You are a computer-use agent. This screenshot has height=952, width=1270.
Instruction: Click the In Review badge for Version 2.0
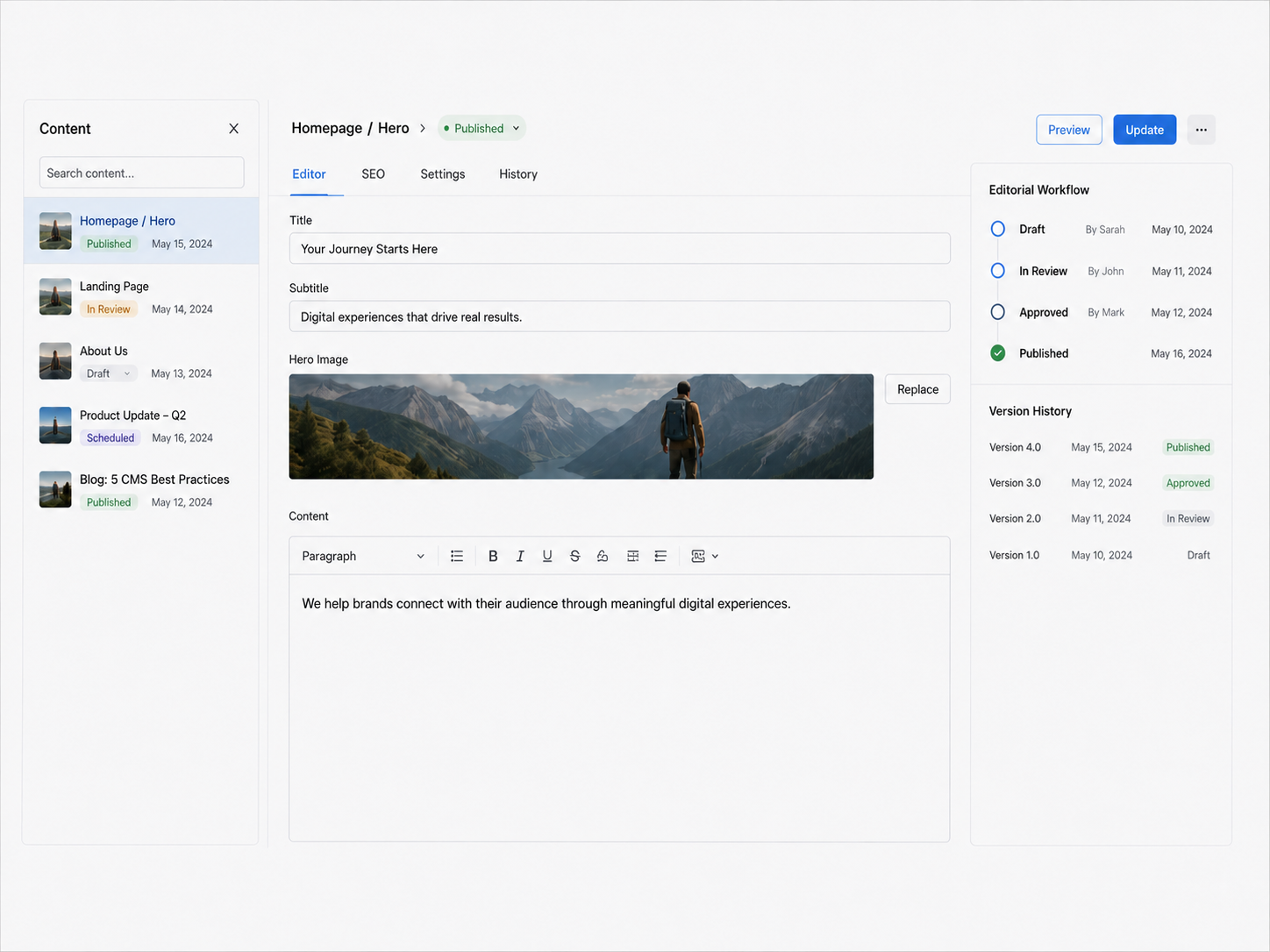[1188, 519]
